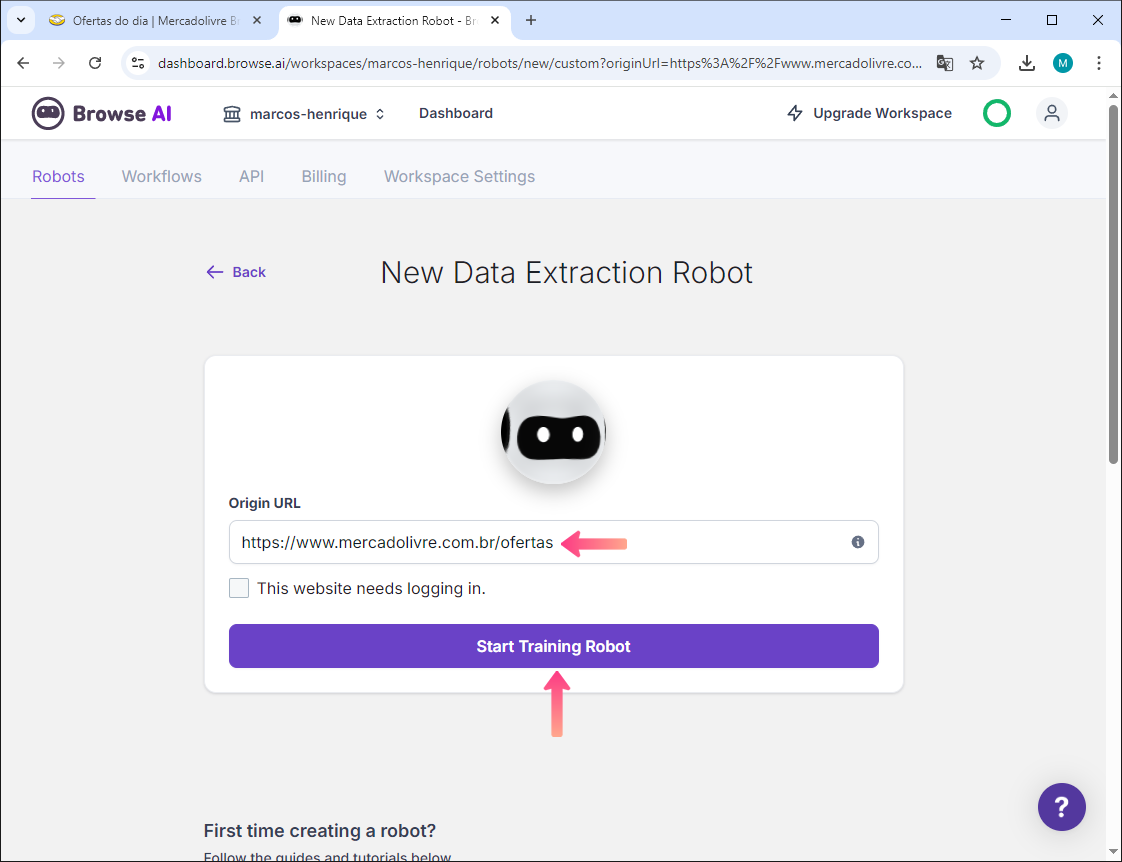Close the Ofertas do dia Mercadolivre tab

257,21
